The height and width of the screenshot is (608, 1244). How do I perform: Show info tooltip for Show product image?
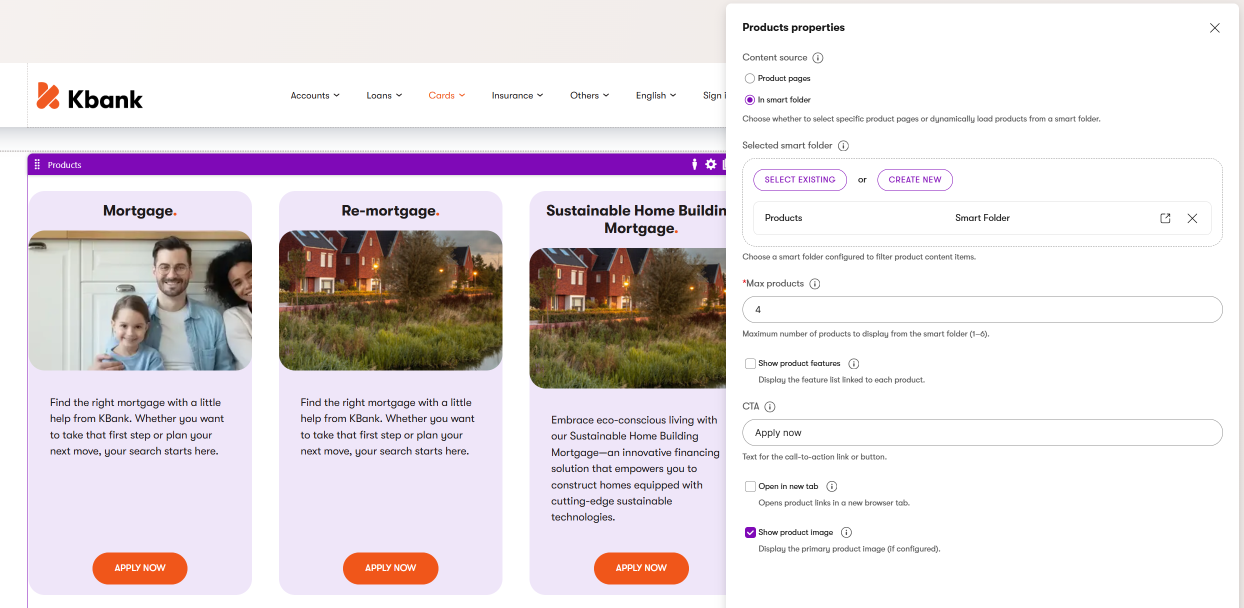(x=846, y=532)
